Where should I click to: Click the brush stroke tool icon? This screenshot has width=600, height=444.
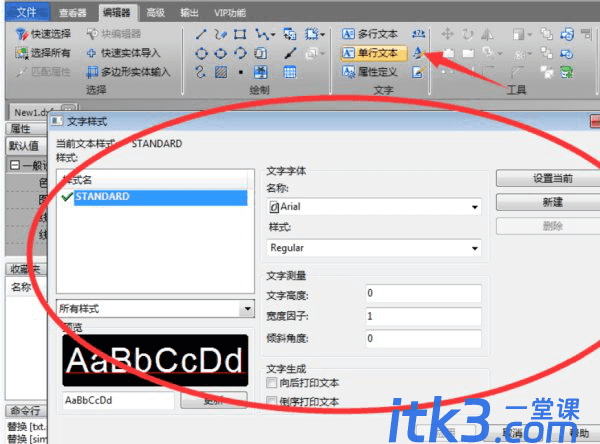pyautogui.click(x=290, y=53)
